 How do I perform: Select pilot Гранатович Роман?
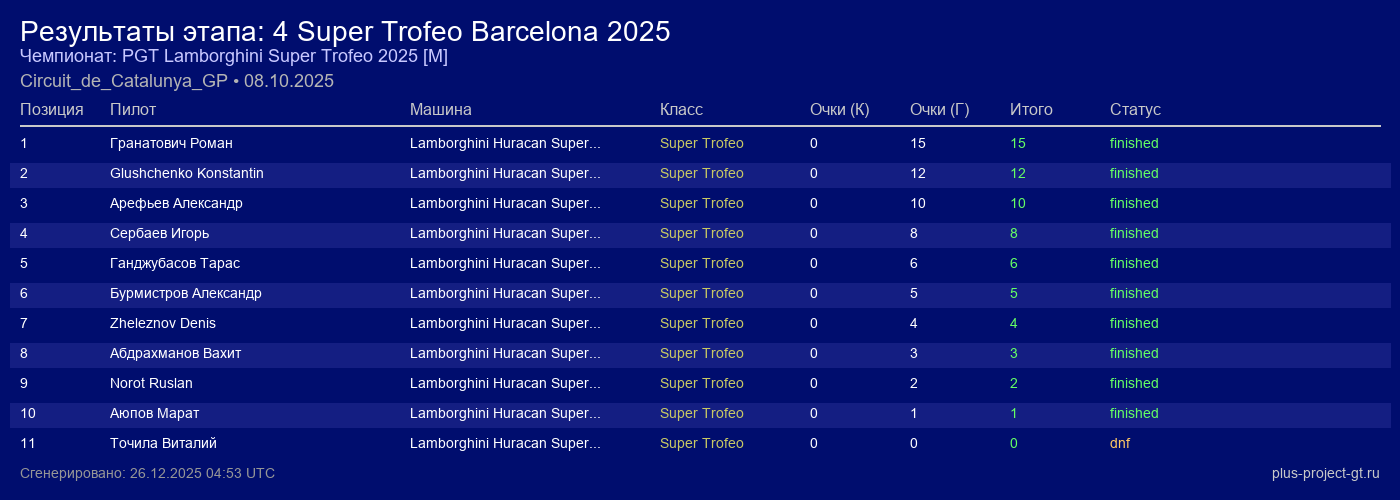(x=171, y=143)
